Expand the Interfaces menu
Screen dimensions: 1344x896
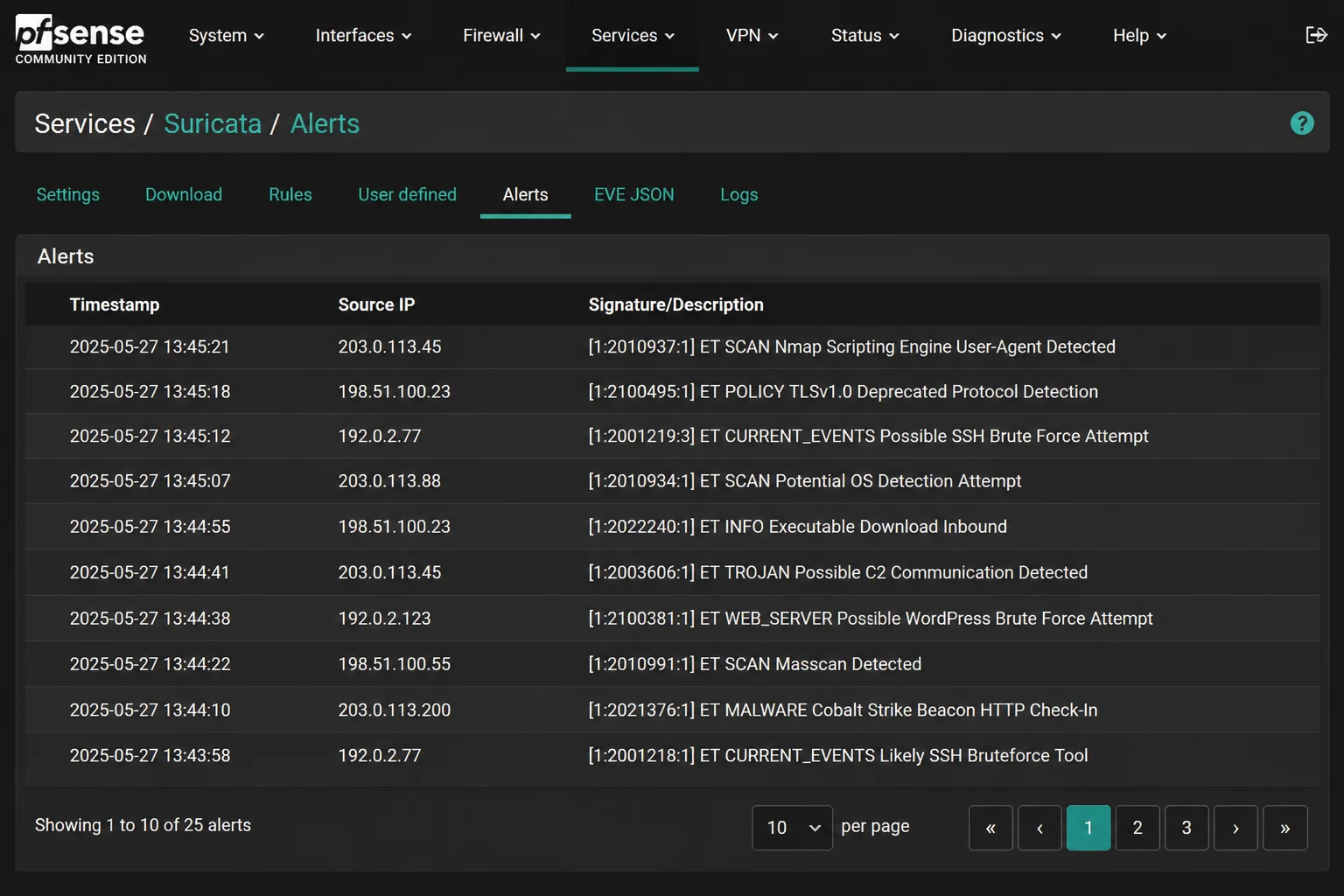[363, 36]
